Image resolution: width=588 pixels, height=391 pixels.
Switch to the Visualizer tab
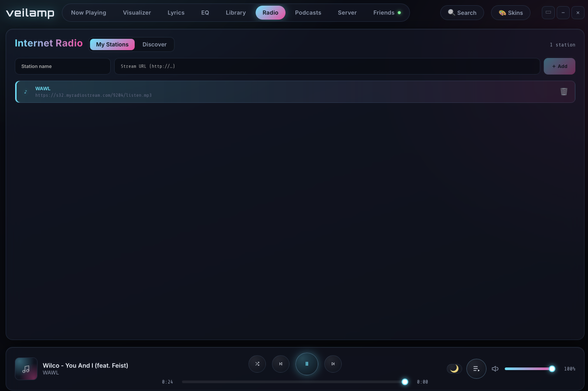pos(137,13)
